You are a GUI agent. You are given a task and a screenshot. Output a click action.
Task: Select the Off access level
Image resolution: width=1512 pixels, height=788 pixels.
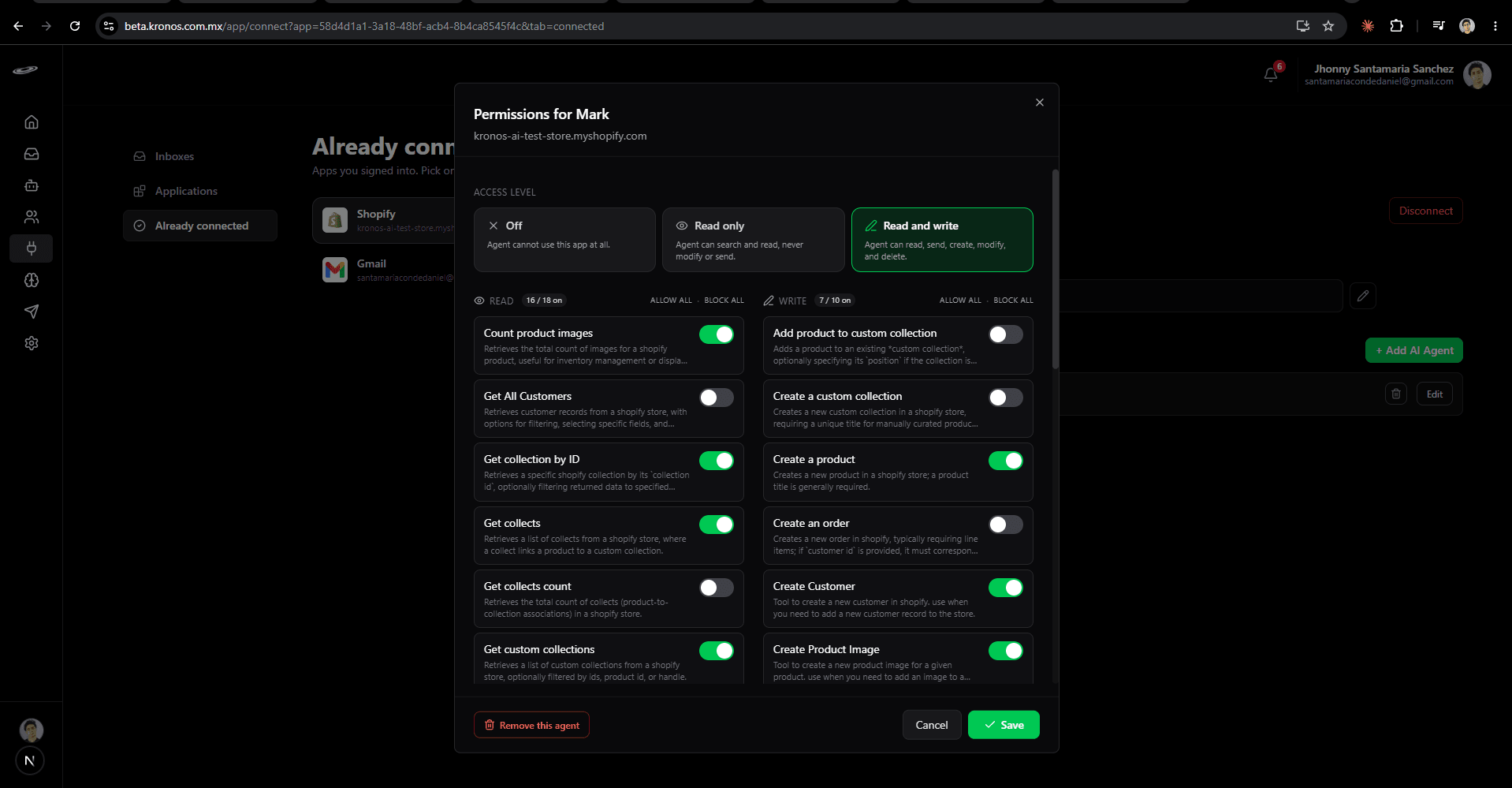[564, 240]
